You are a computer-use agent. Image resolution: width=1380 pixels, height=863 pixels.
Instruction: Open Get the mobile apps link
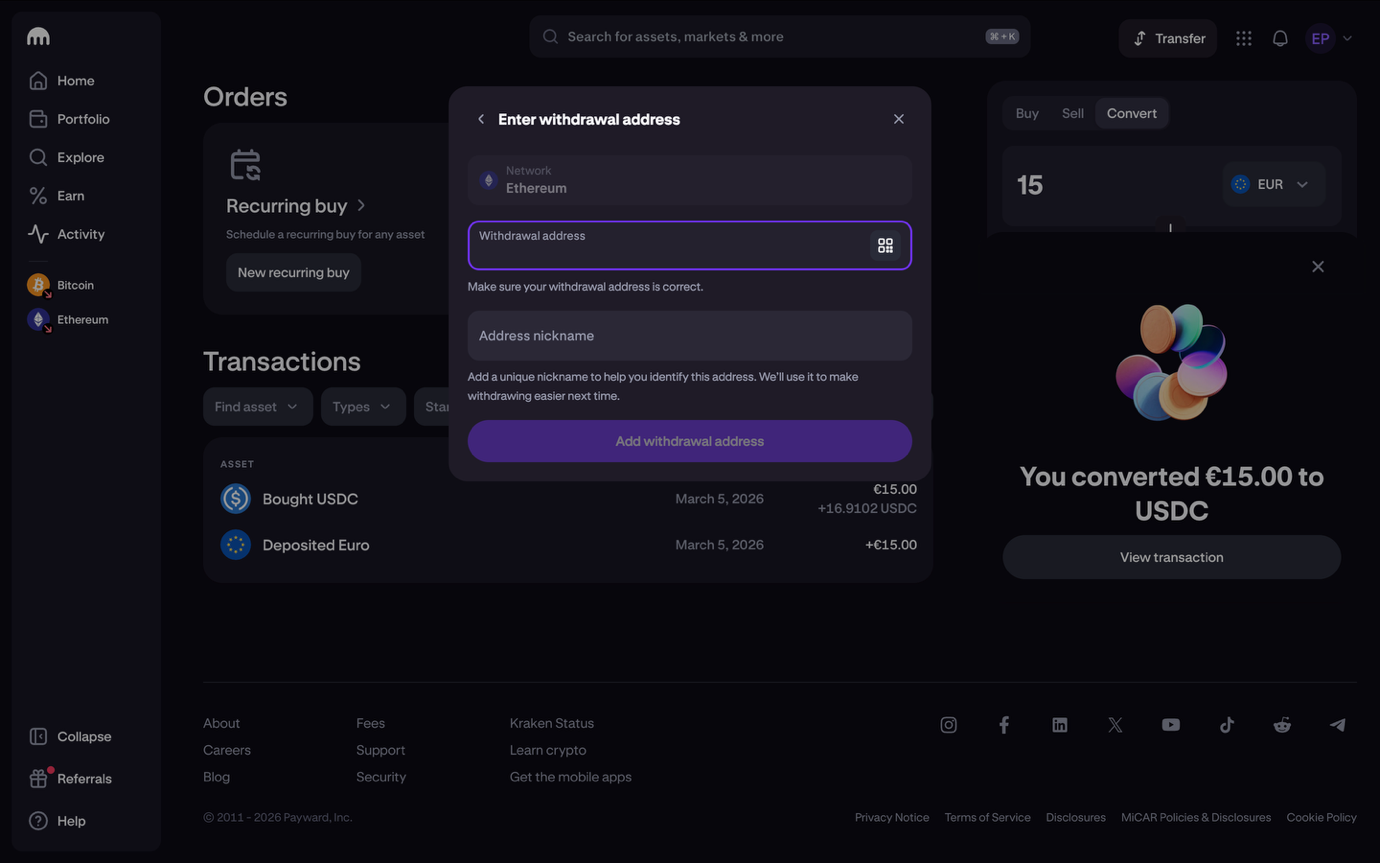click(570, 777)
